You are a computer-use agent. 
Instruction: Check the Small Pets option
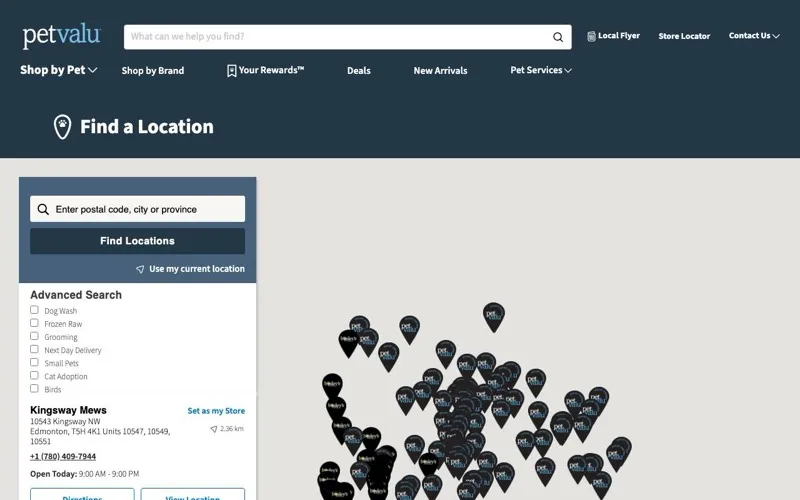click(34, 362)
